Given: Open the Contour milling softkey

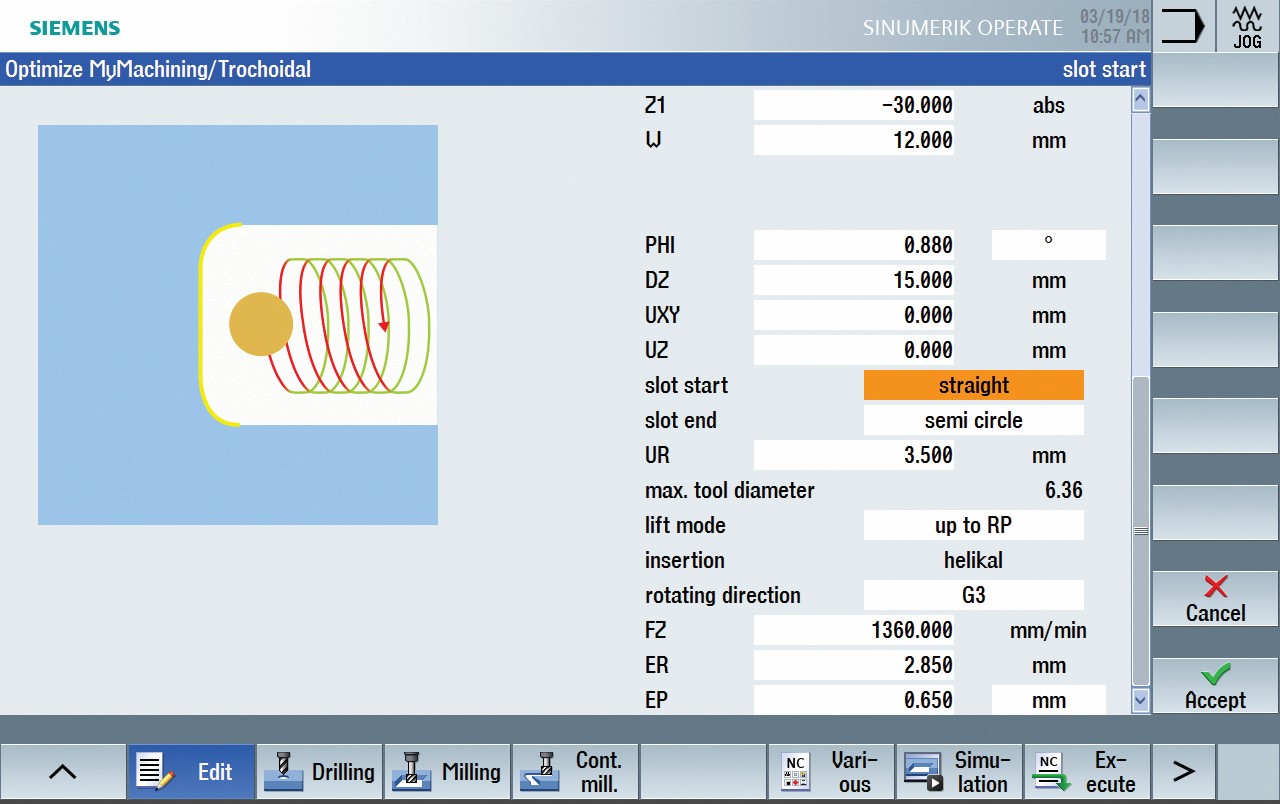Looking at the screenshot, I should 575,772.
